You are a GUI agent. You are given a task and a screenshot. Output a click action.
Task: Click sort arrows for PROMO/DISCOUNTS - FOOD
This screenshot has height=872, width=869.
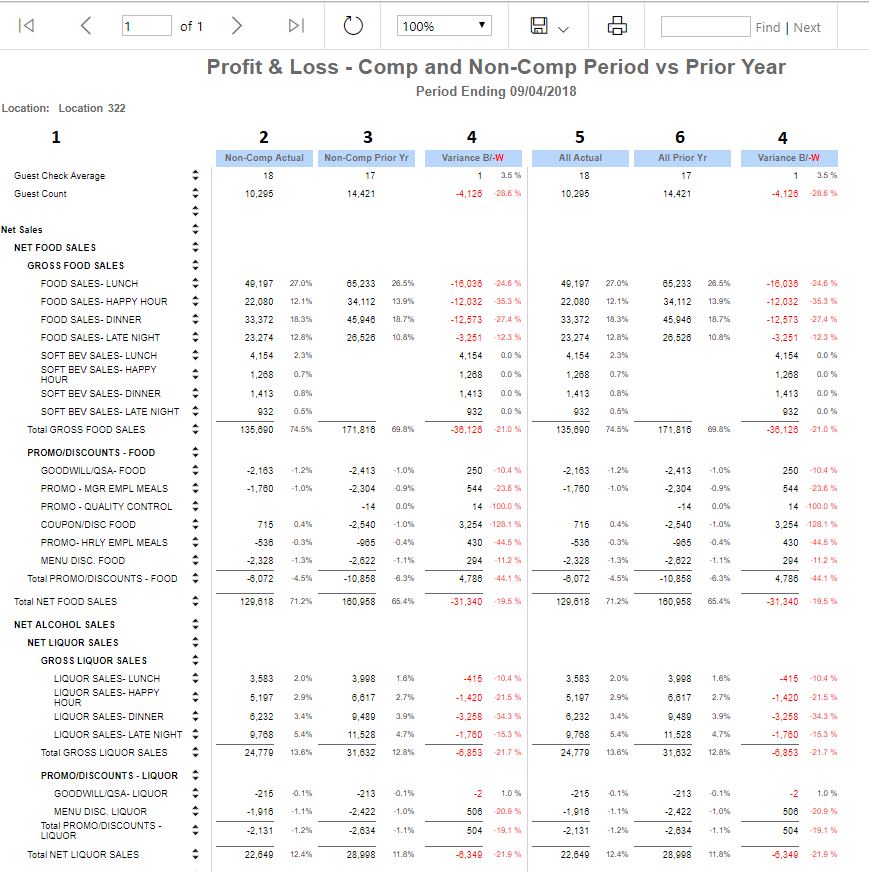(x=195, y=452)
